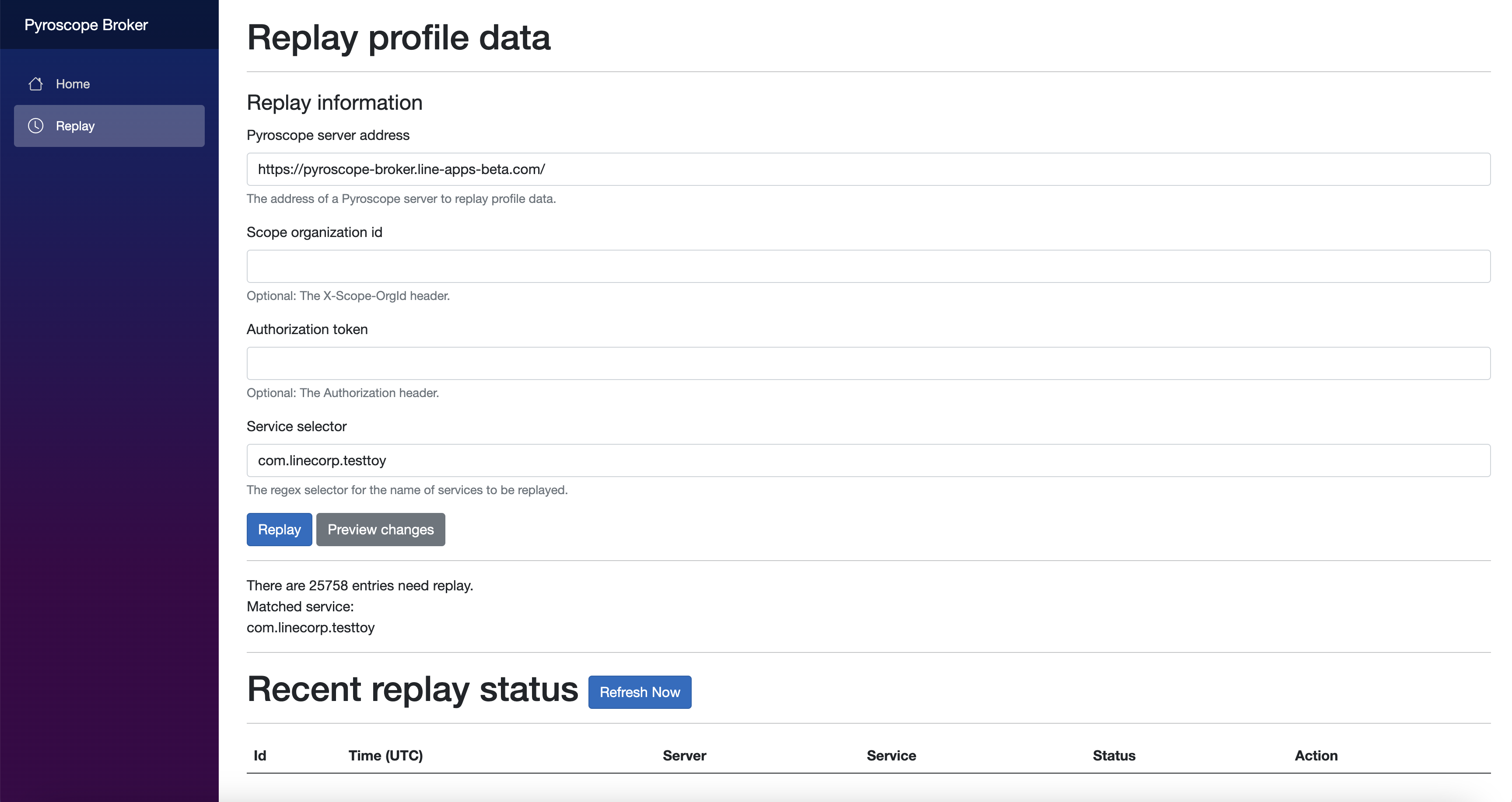Open the Home menu item
This screenshot has width=1512, height=802.
[109, 84]
